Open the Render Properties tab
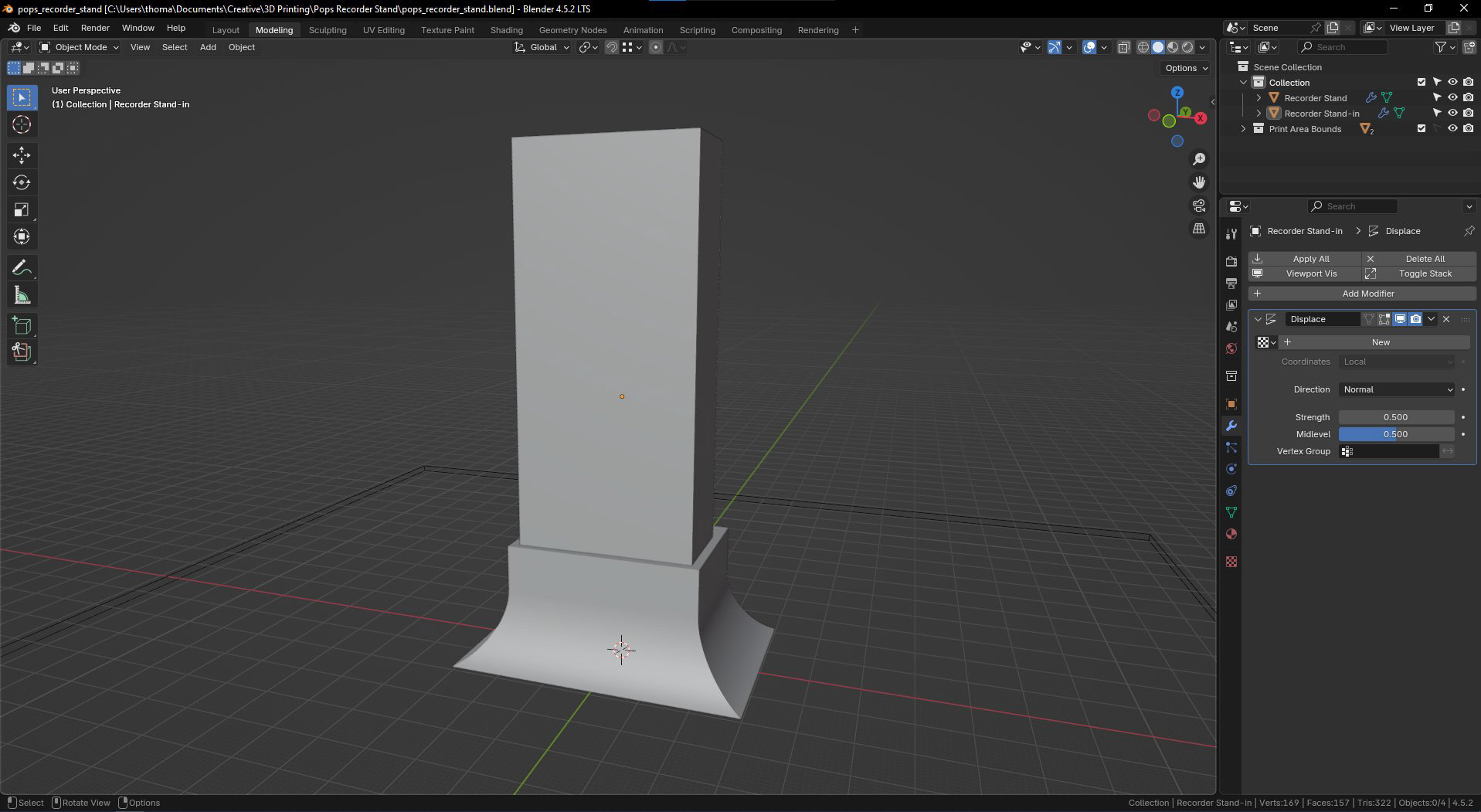Viewport: 1481px width, 812px height. pos(1231,261)
